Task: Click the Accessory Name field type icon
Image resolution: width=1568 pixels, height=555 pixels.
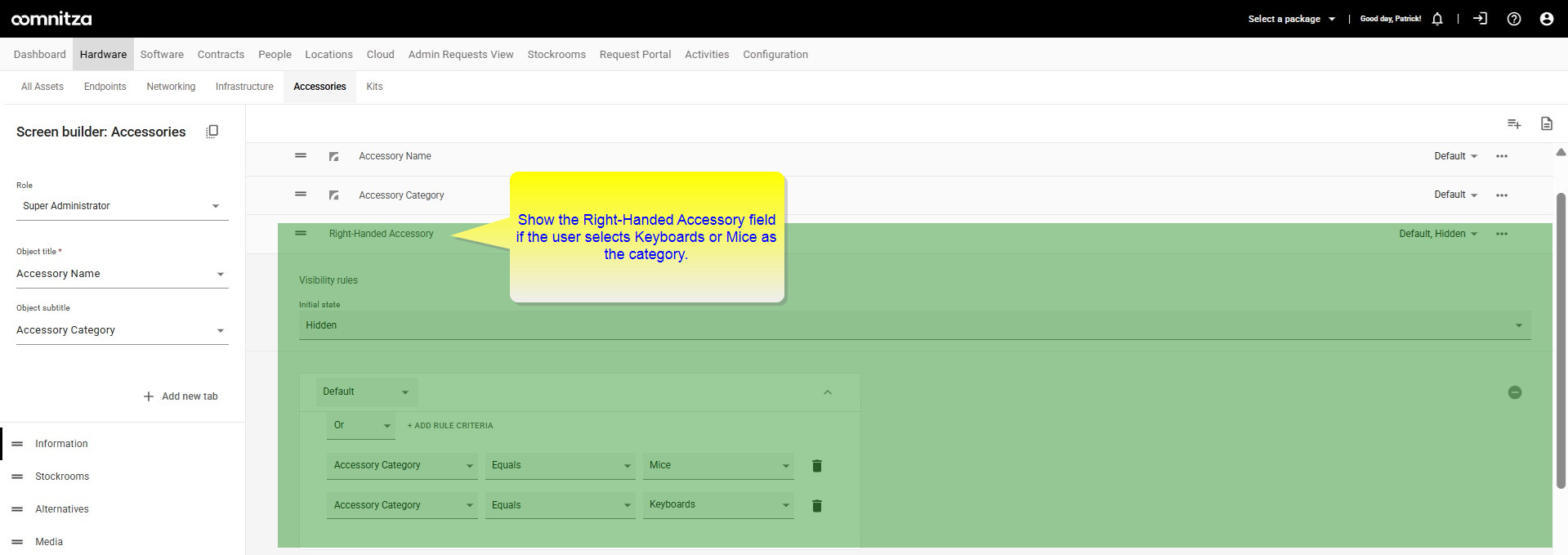Action: coord(333,156)
